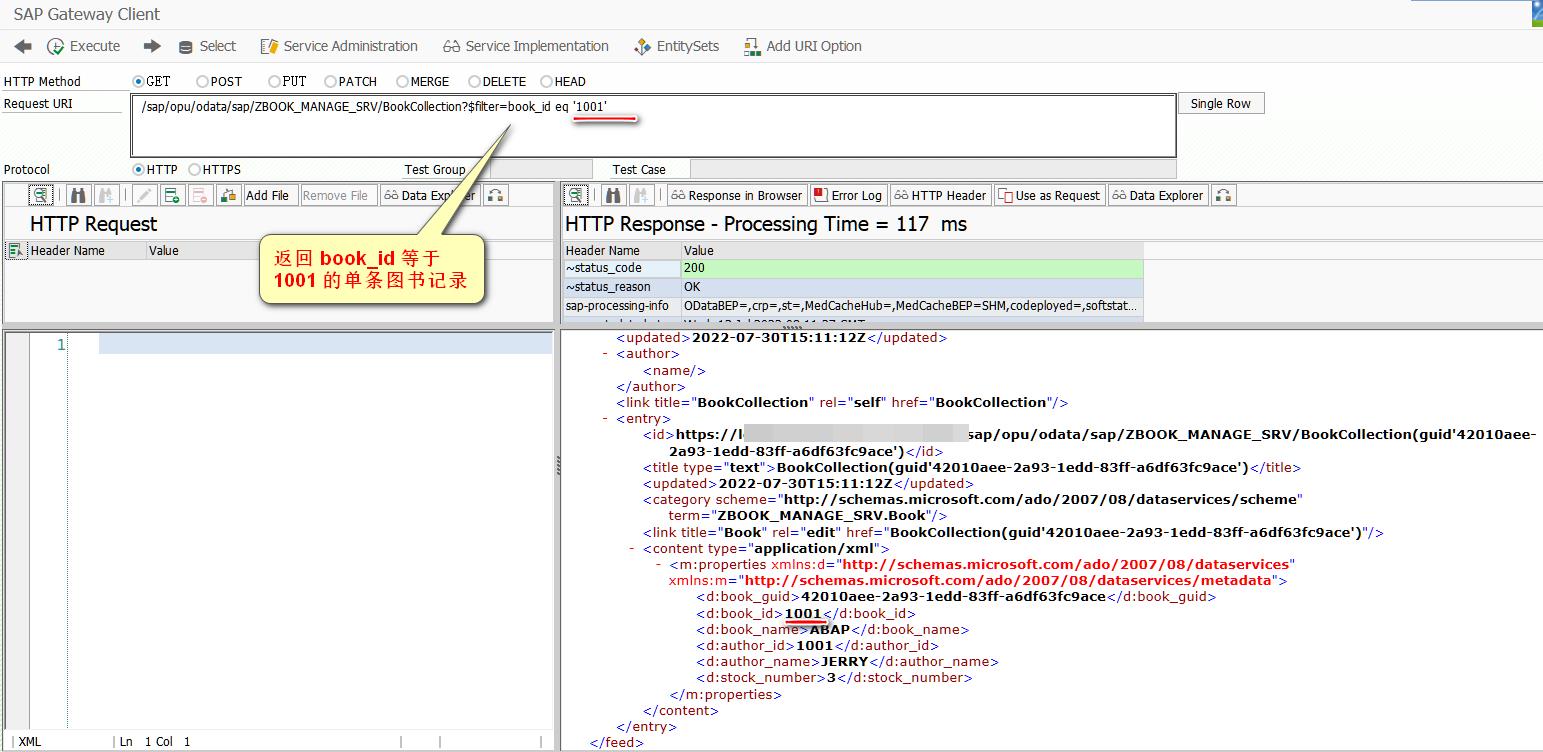The image size is (1543, 752).
Task: Click the Add File button
Action: (x=268, y=196)
